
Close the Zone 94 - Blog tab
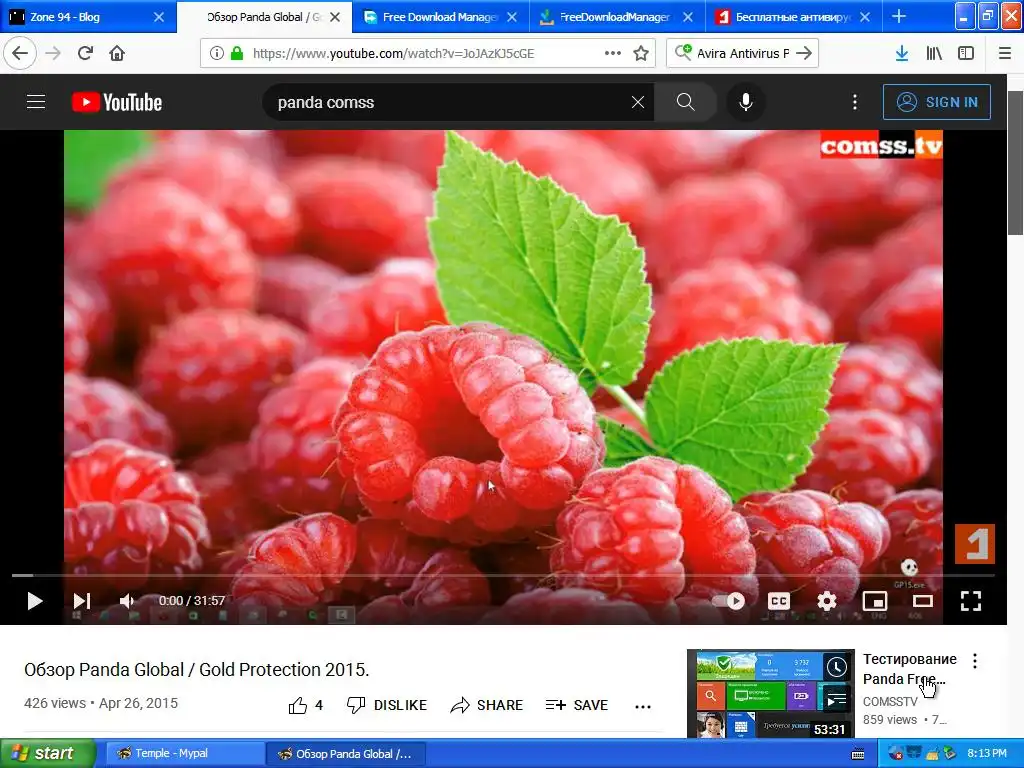click(159, 17)
